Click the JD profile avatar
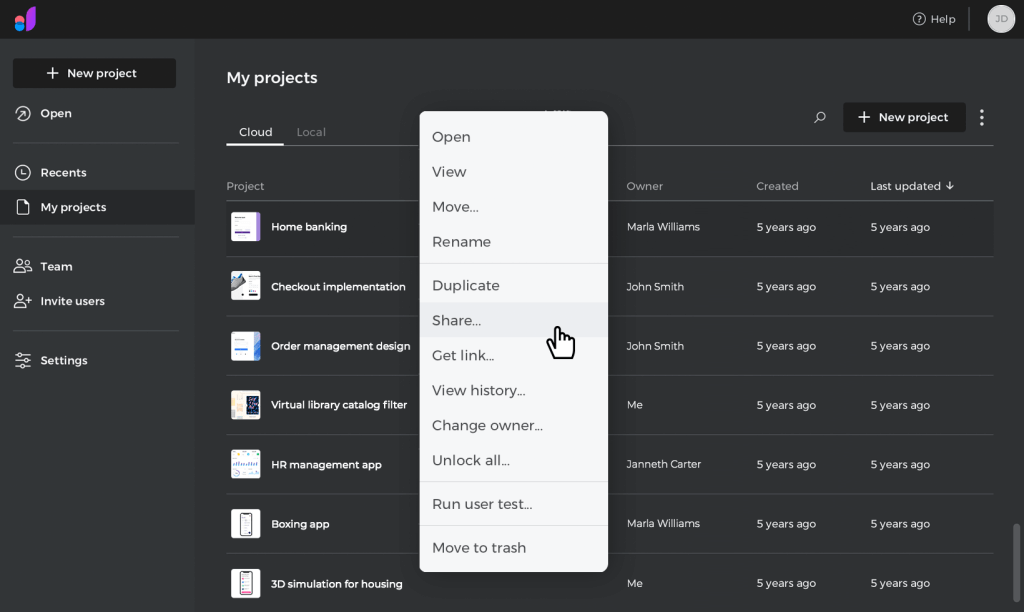This screenshot has width=1024, height=612. click(1001, 18)
